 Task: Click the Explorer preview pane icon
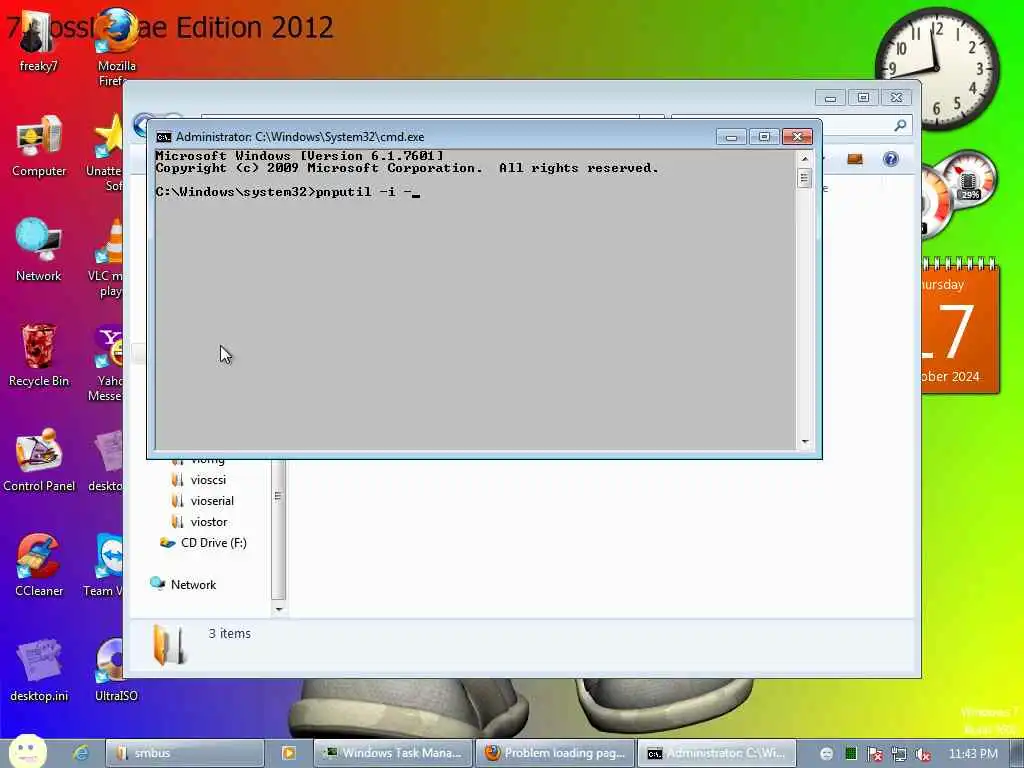[854, 159]
